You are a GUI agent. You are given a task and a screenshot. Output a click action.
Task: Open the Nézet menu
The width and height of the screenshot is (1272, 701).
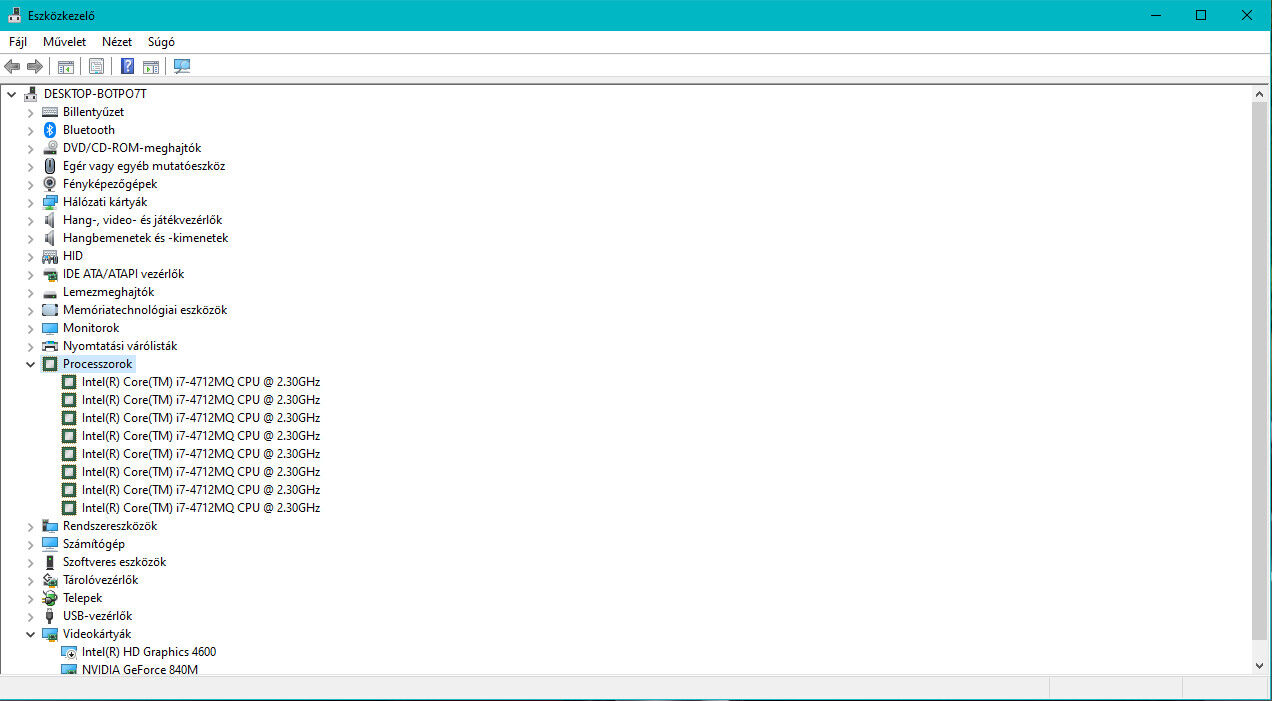pyautogui.click(x=117, y=42)
